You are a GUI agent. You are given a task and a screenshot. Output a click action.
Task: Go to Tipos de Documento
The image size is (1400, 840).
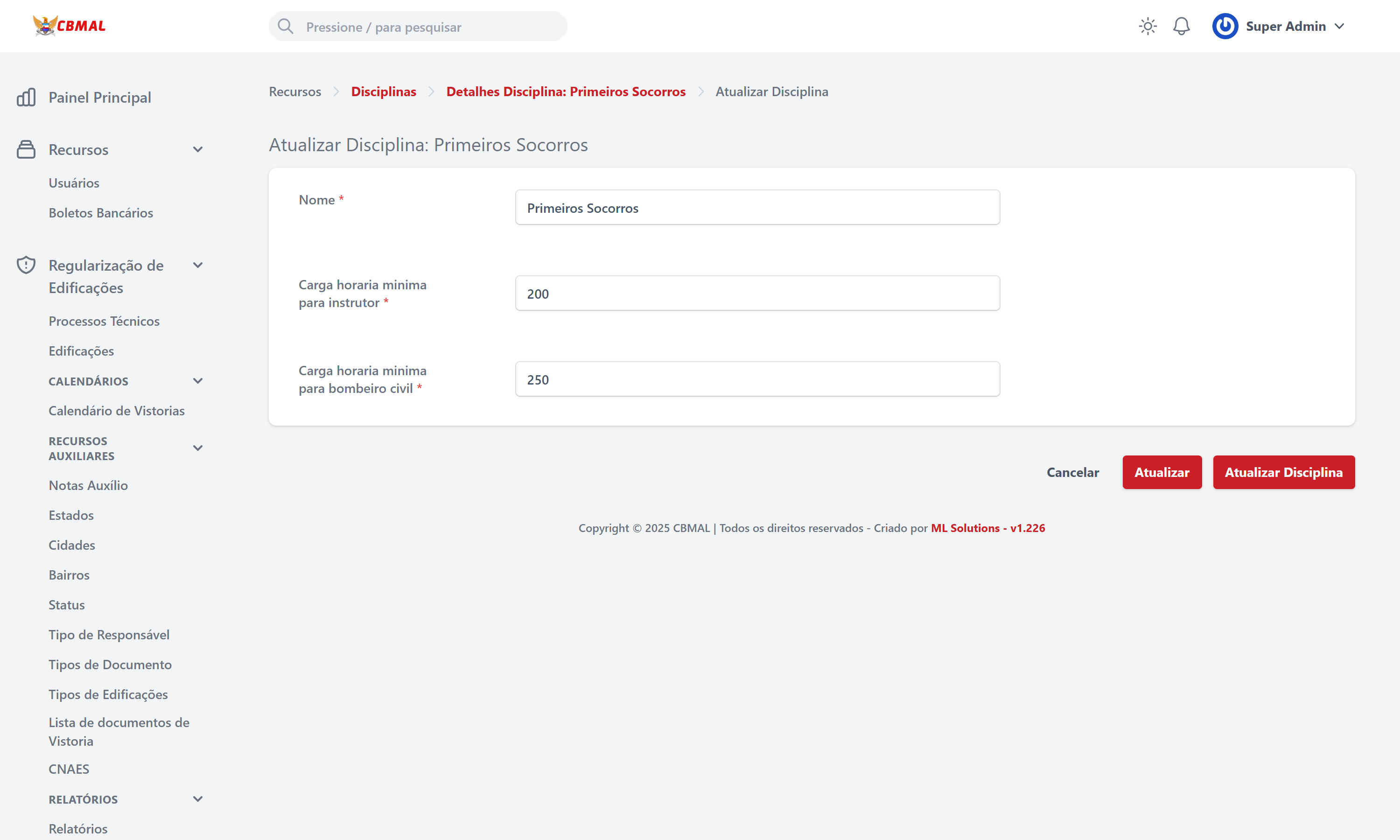point(110,665)
